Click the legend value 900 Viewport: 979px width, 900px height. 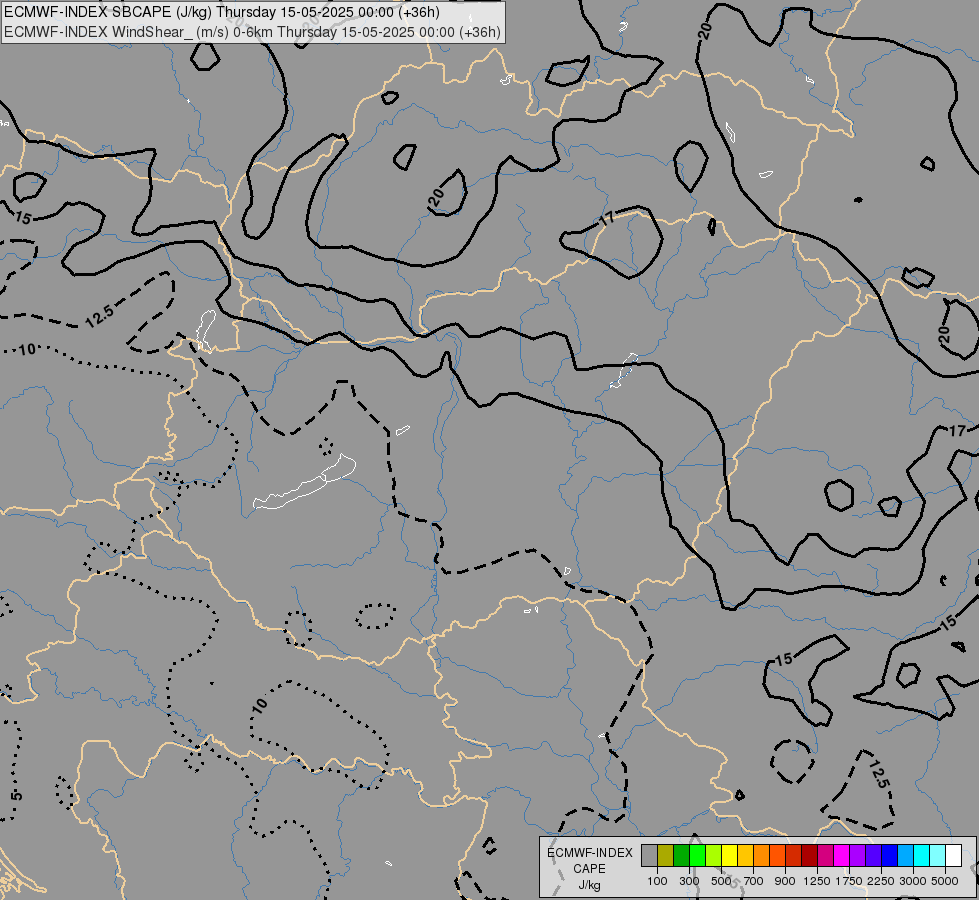tap(785, 881)
